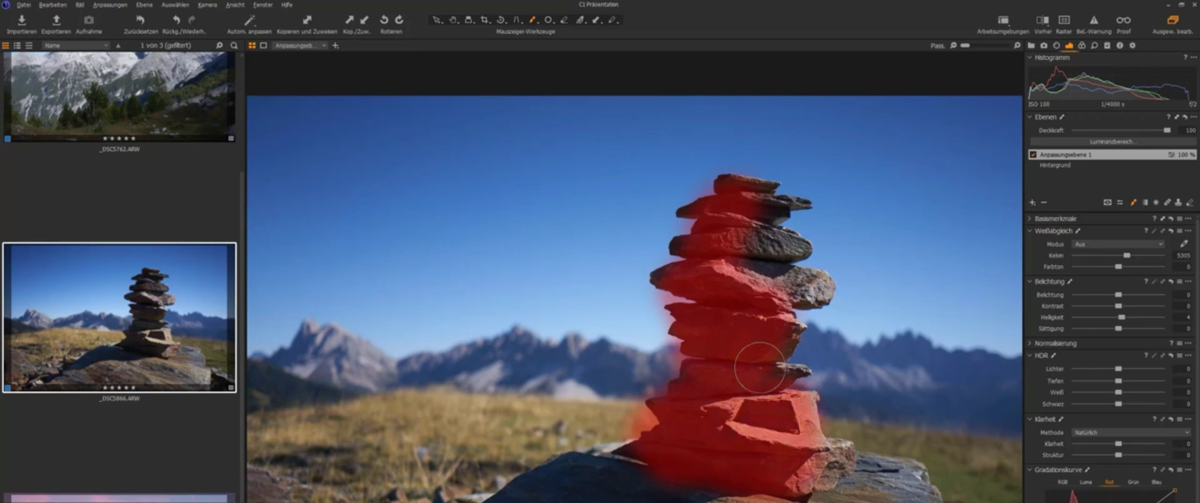The image size is (1200, 503).
Task: Open the gear output tool tab
Action: click(x=1132, y=45)
